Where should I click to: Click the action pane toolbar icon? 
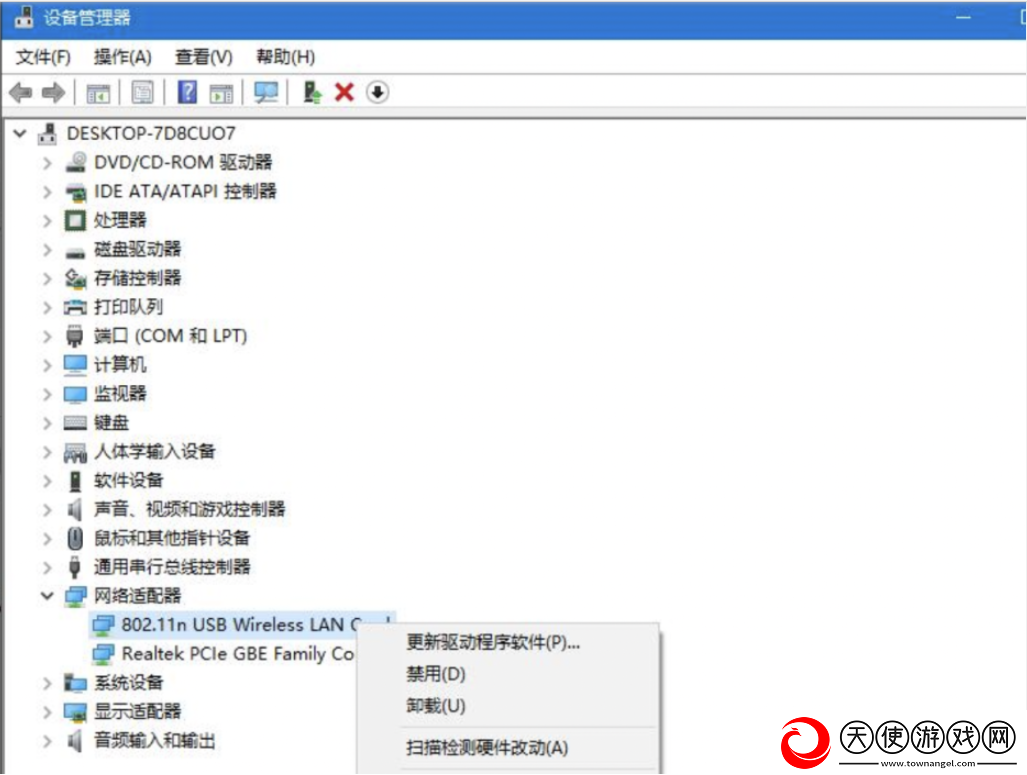221,94
